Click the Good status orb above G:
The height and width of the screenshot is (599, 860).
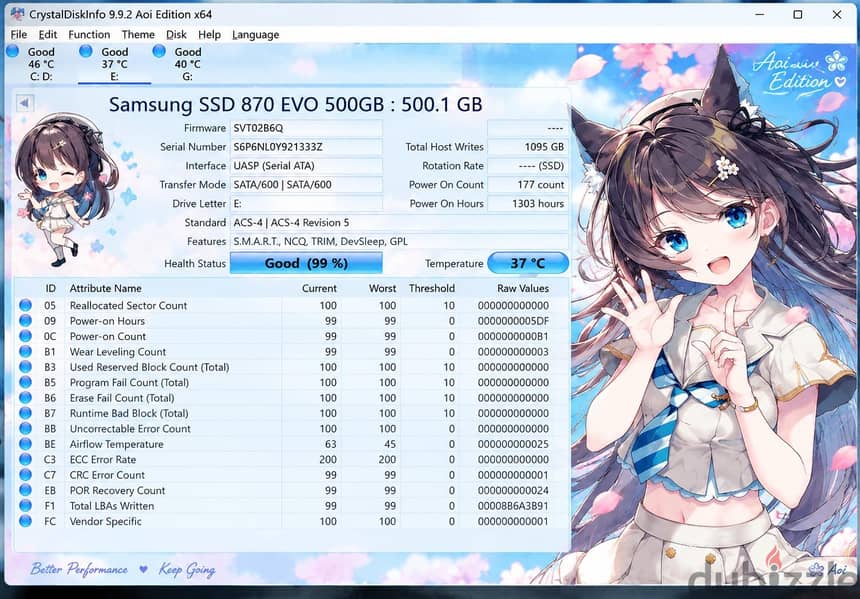point(159,51)
